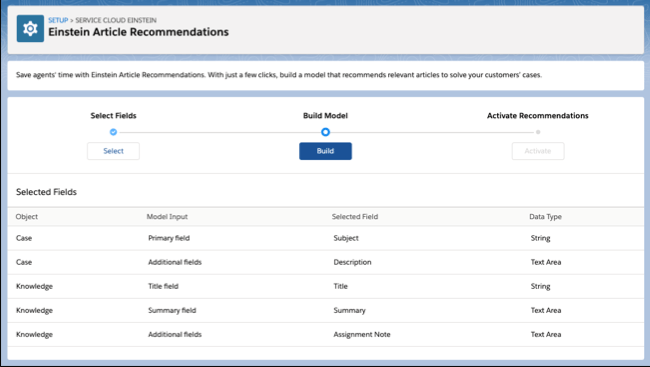Click String type in Title row

tap(541, 286)
